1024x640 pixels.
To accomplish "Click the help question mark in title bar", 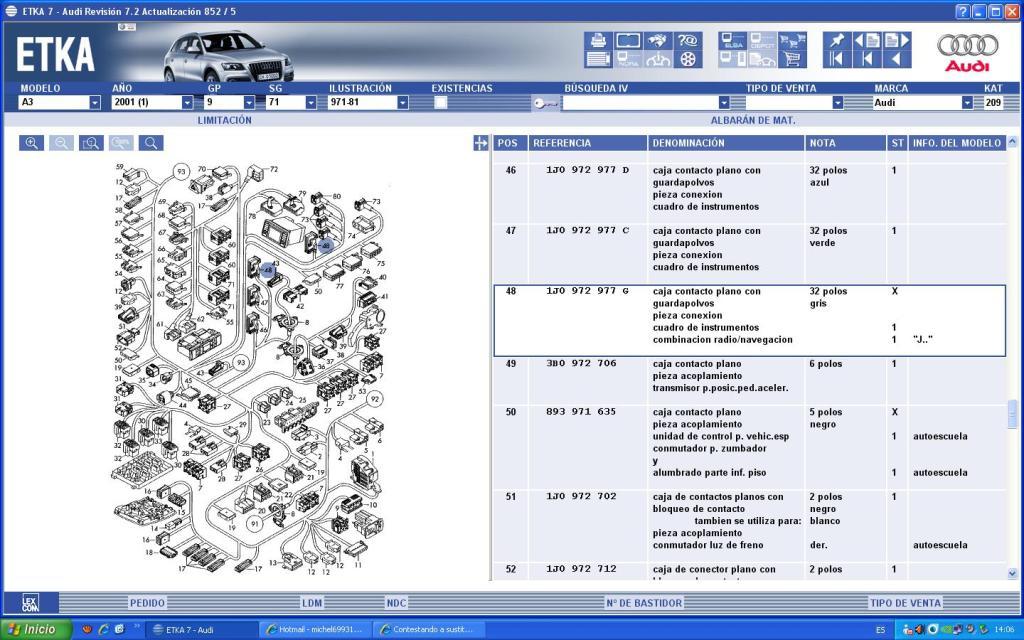I will click(x=963, y=11).
